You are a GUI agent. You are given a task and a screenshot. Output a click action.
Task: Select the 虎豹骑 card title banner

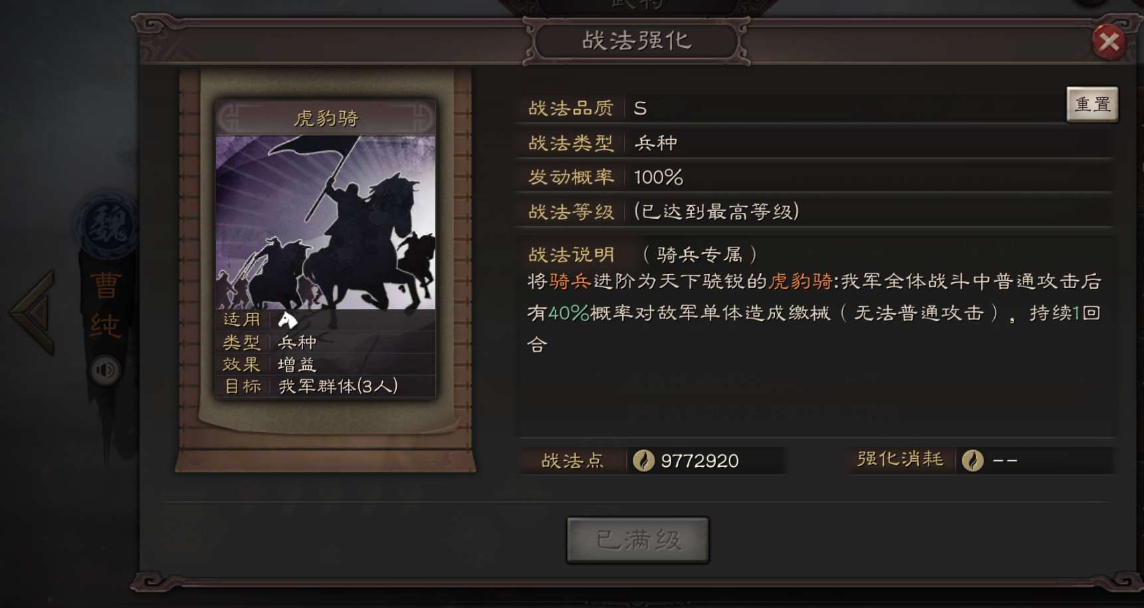[326, 118]
